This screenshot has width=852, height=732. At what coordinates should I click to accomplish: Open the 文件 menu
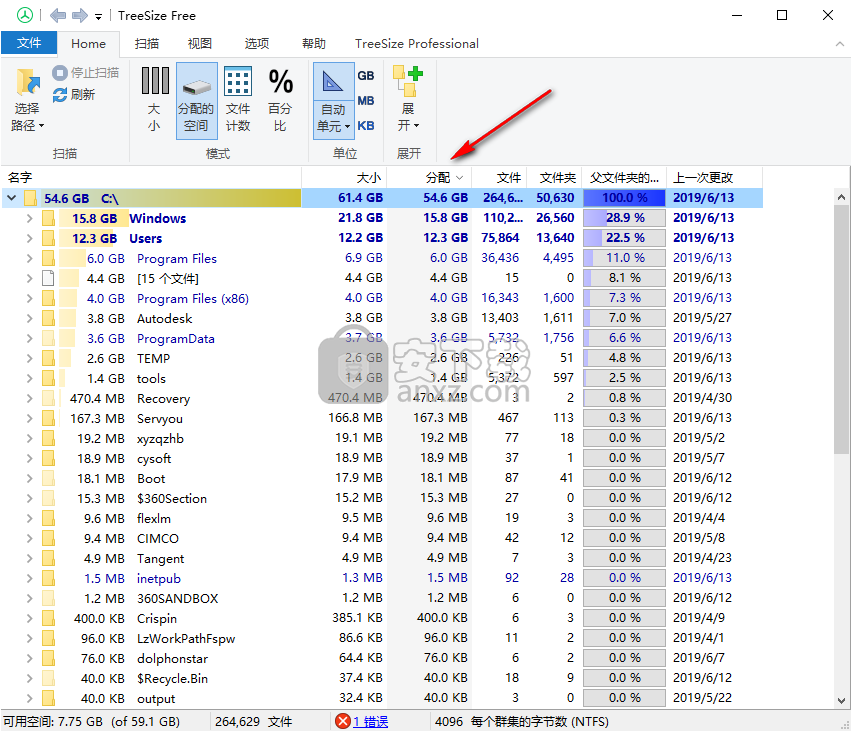pyautogui.click(x=29, y=43)
